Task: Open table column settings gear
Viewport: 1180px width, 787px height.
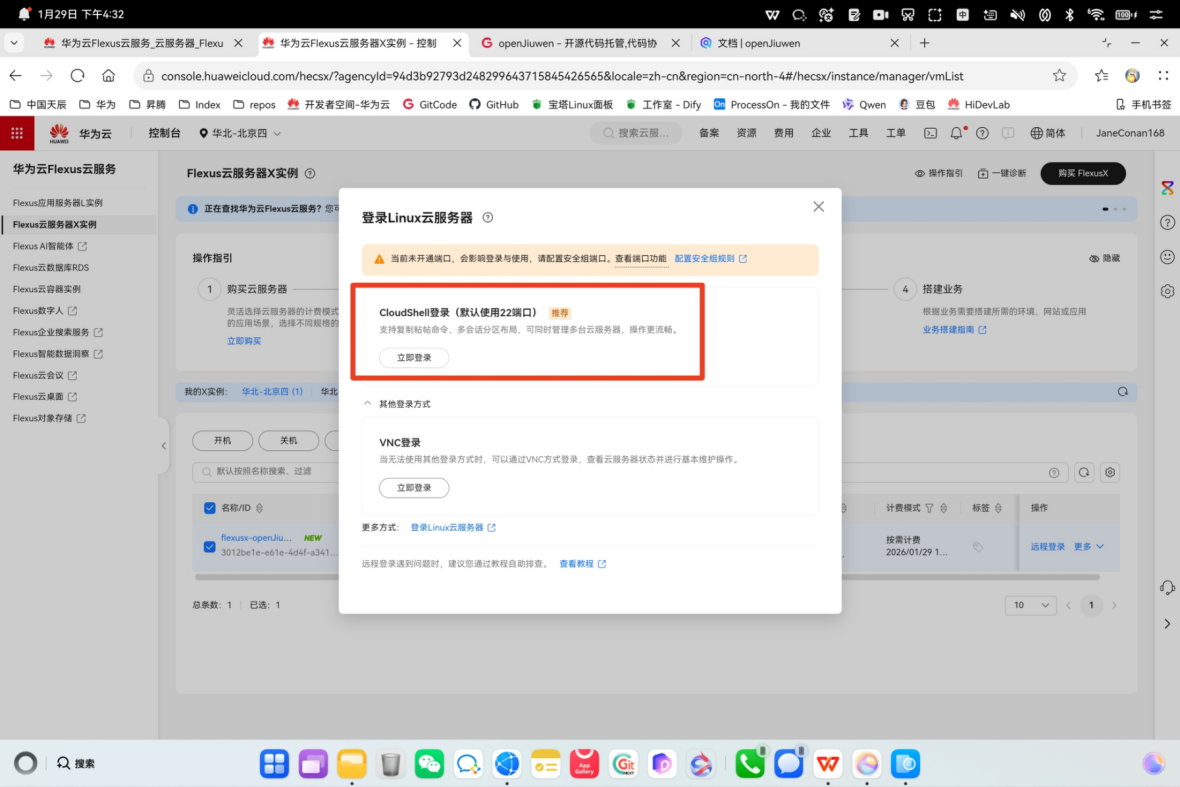Action: (x=1110, y=473)
